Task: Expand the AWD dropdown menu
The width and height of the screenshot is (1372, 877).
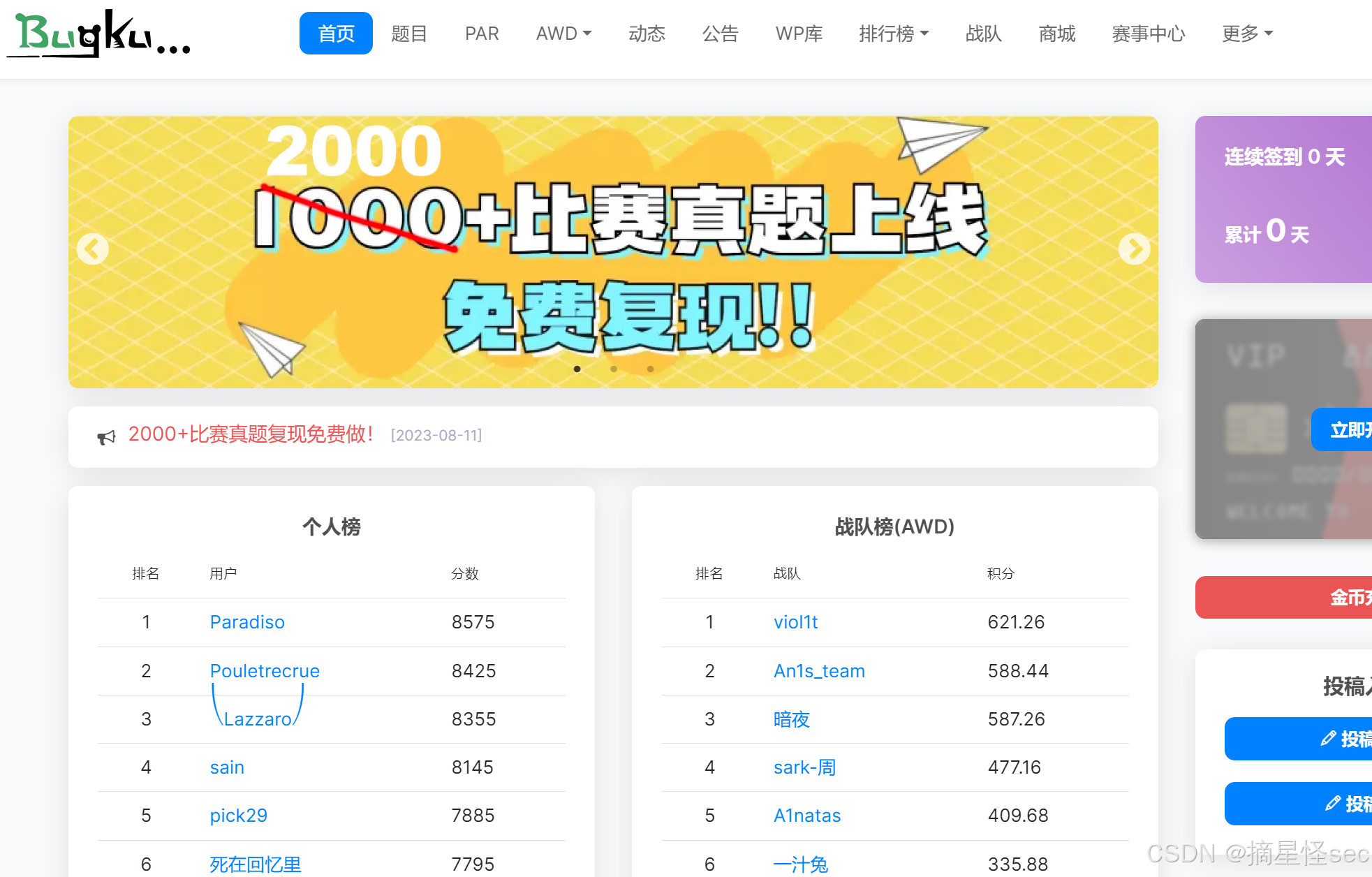Action: point(563,34)
